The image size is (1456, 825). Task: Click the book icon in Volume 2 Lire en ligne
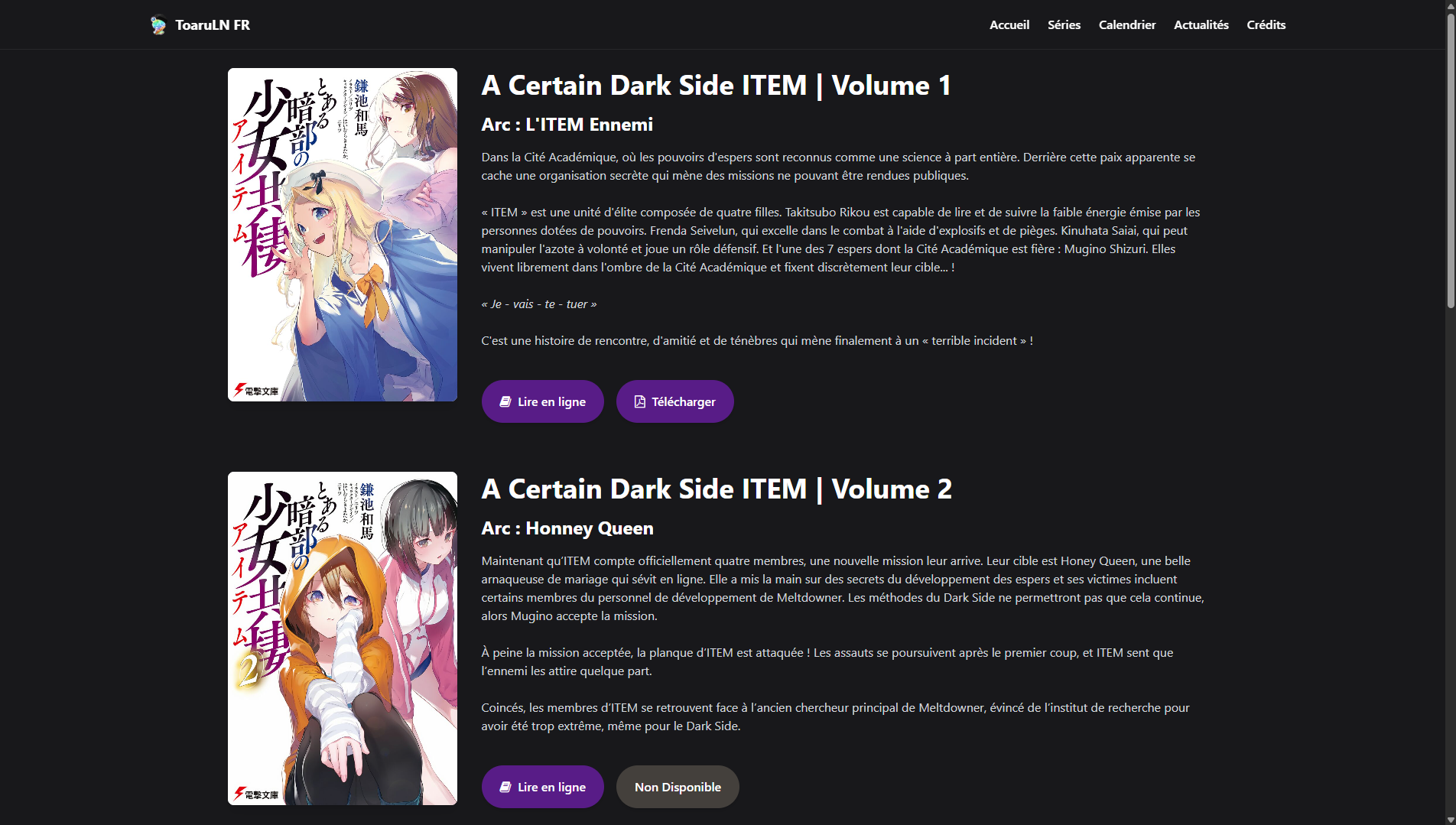click(505, 787)
